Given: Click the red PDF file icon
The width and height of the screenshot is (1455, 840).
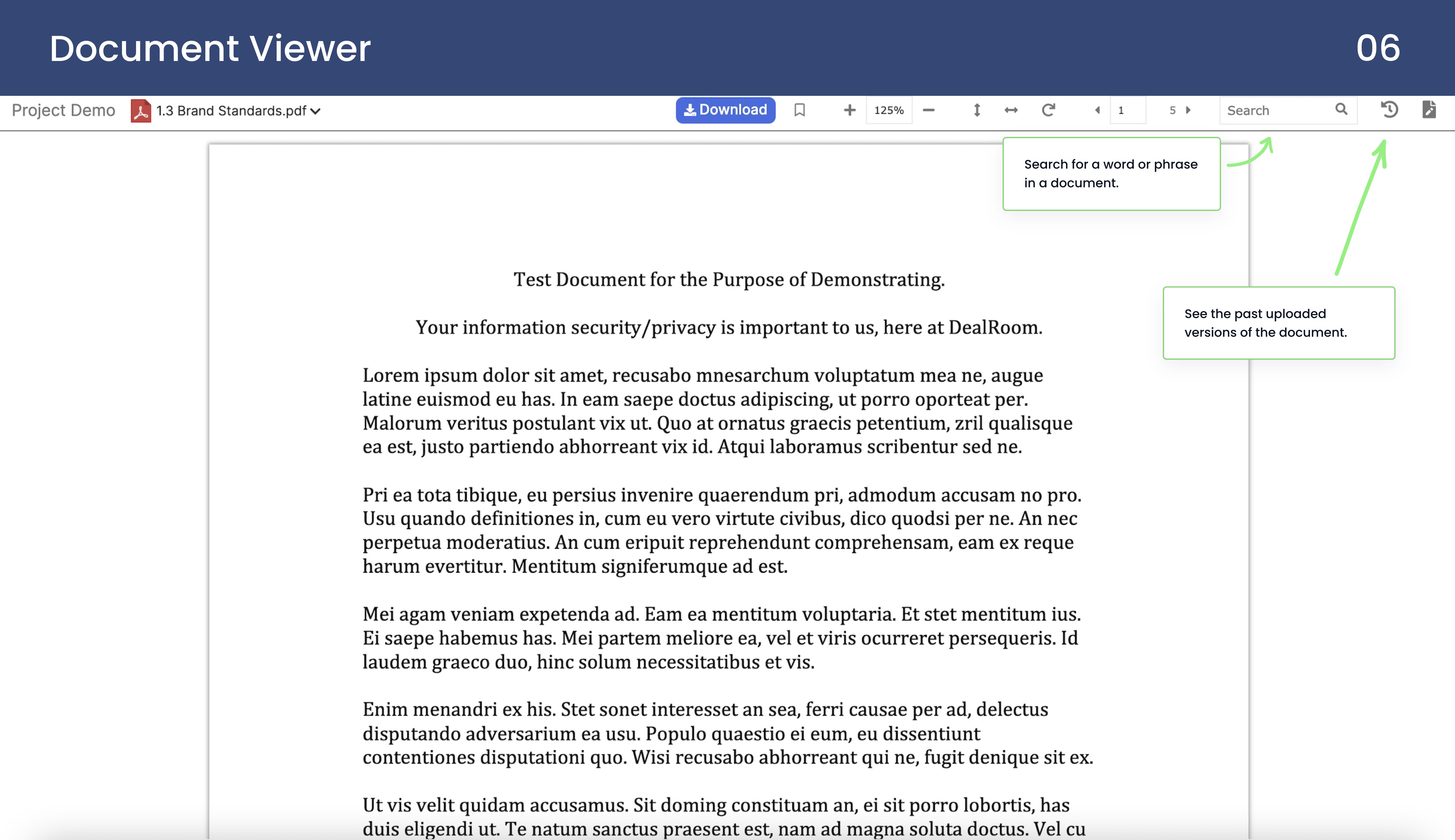Looking at the screenshot, I should (140, 110).
